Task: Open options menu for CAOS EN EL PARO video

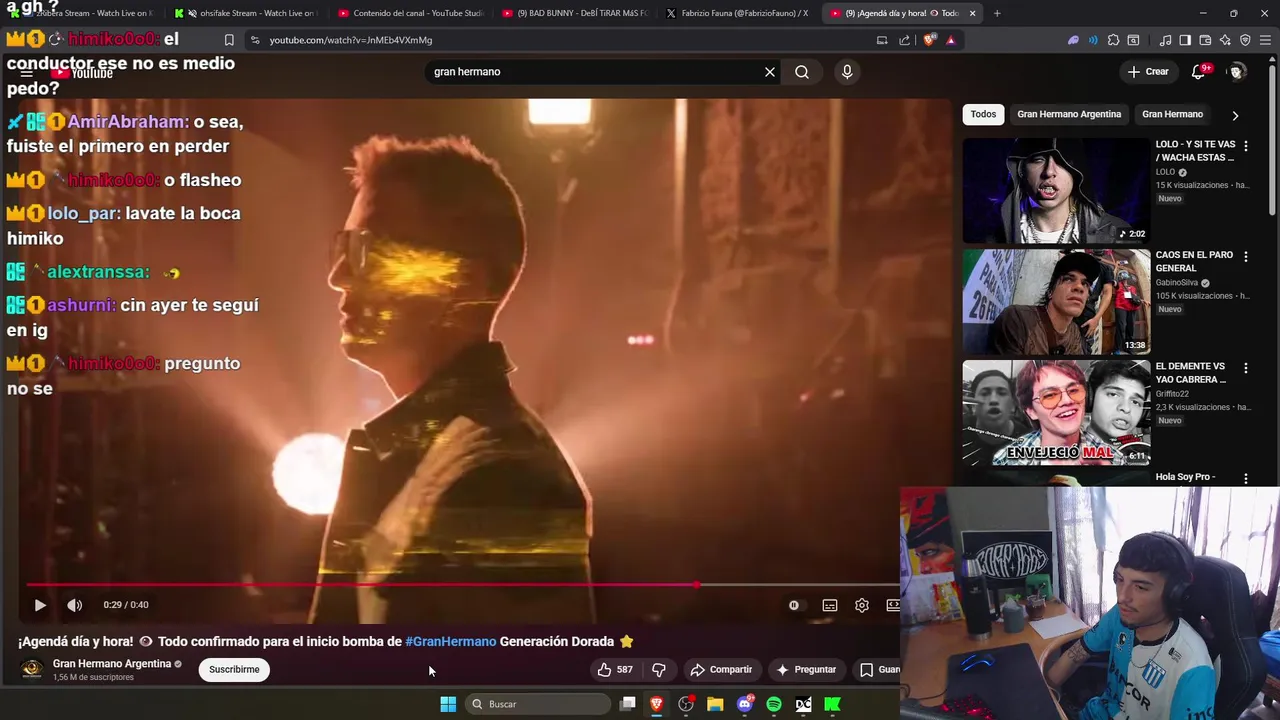Action: pos(1246,257)
